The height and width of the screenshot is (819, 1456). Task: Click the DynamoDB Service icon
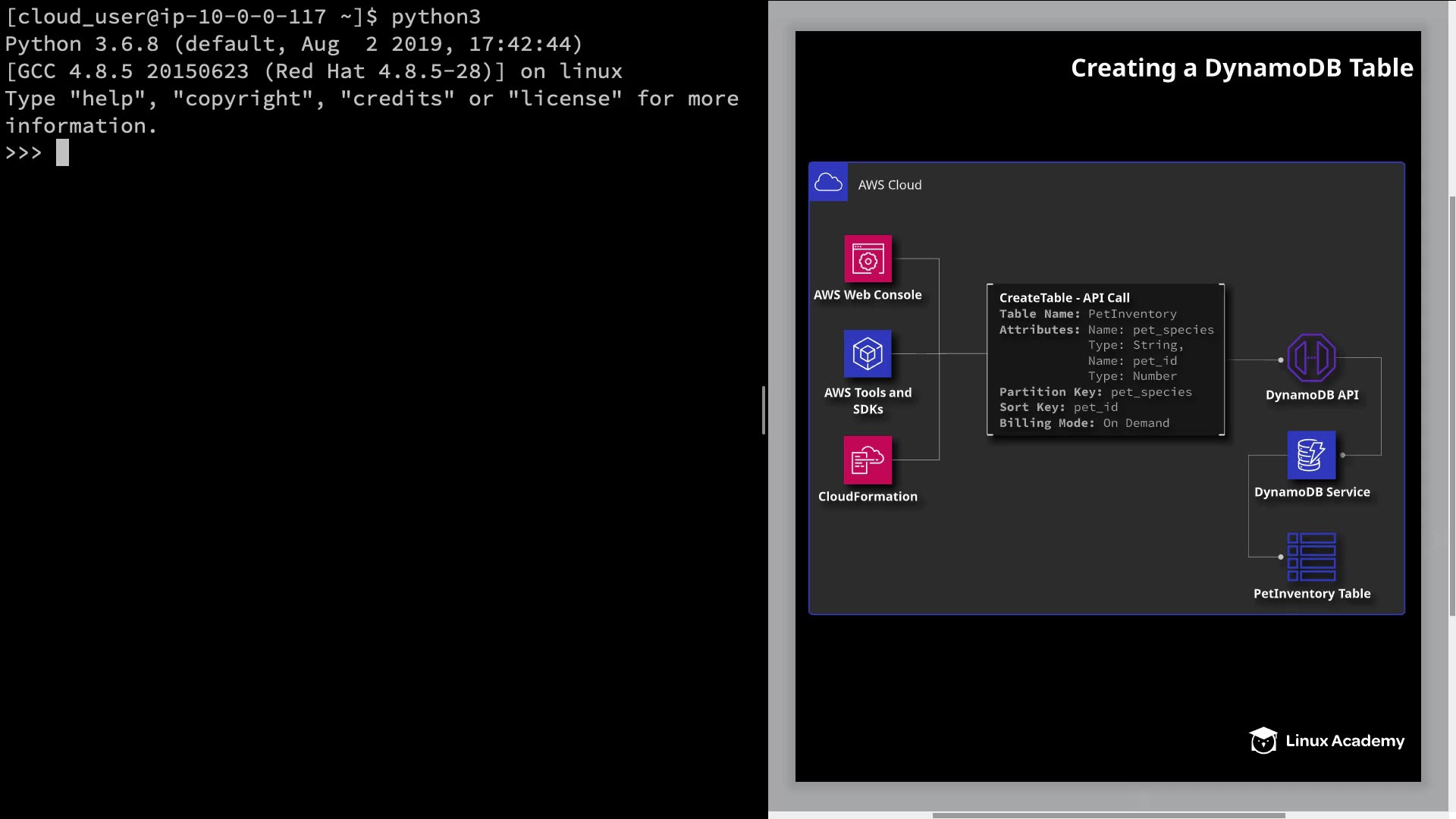pyautogui.click(x=1311, y=455)
